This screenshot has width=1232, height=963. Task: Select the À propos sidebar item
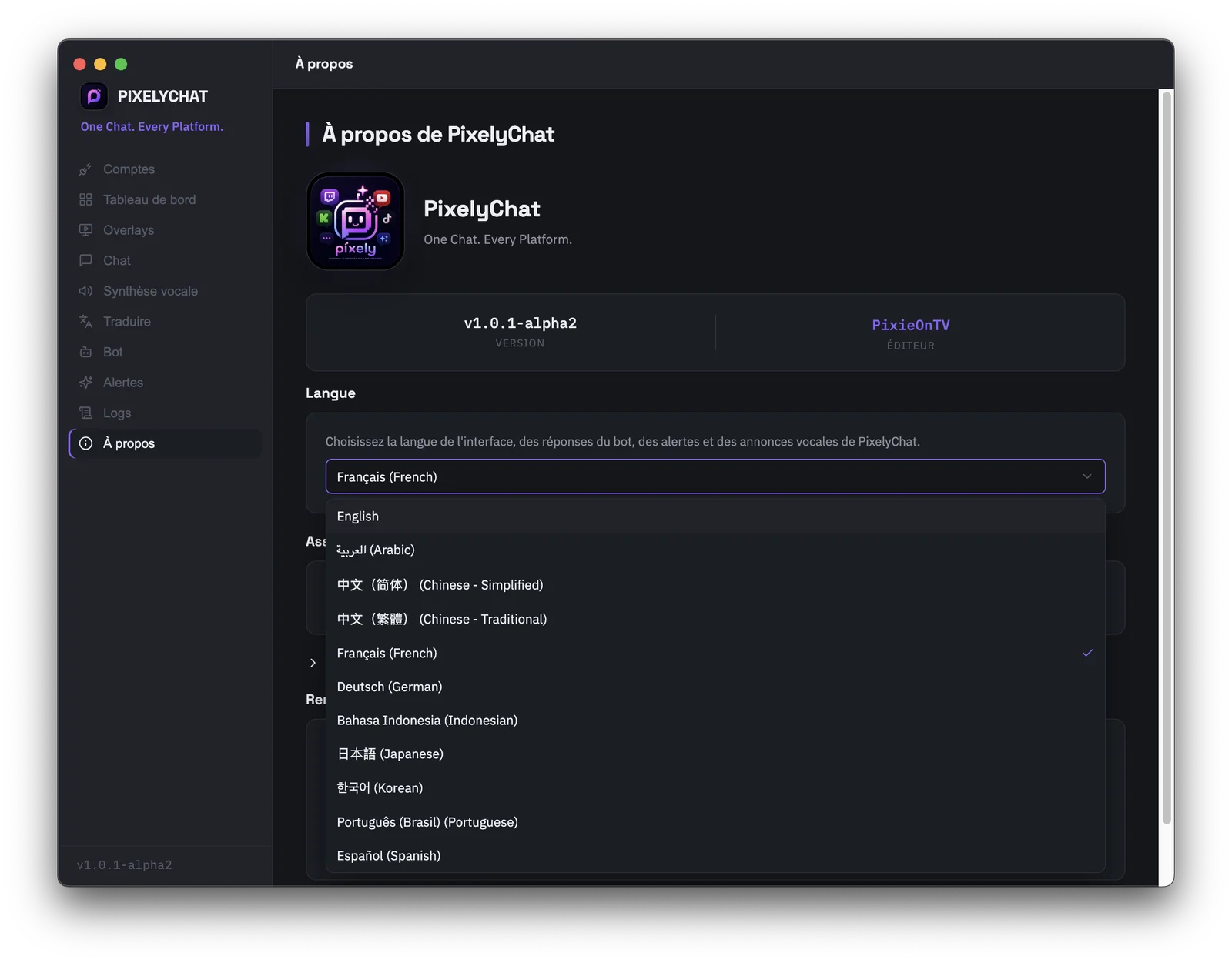click(166, 443)
